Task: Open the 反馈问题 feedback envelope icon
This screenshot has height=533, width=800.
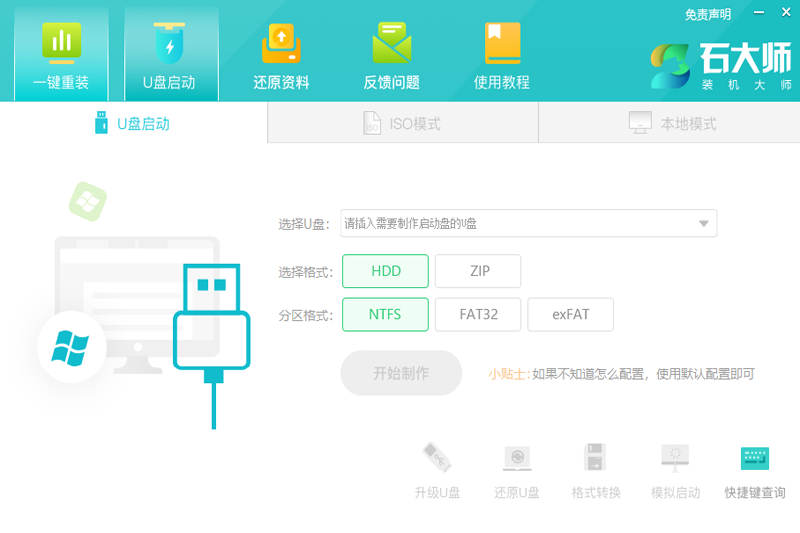Action: click(391, 45)
